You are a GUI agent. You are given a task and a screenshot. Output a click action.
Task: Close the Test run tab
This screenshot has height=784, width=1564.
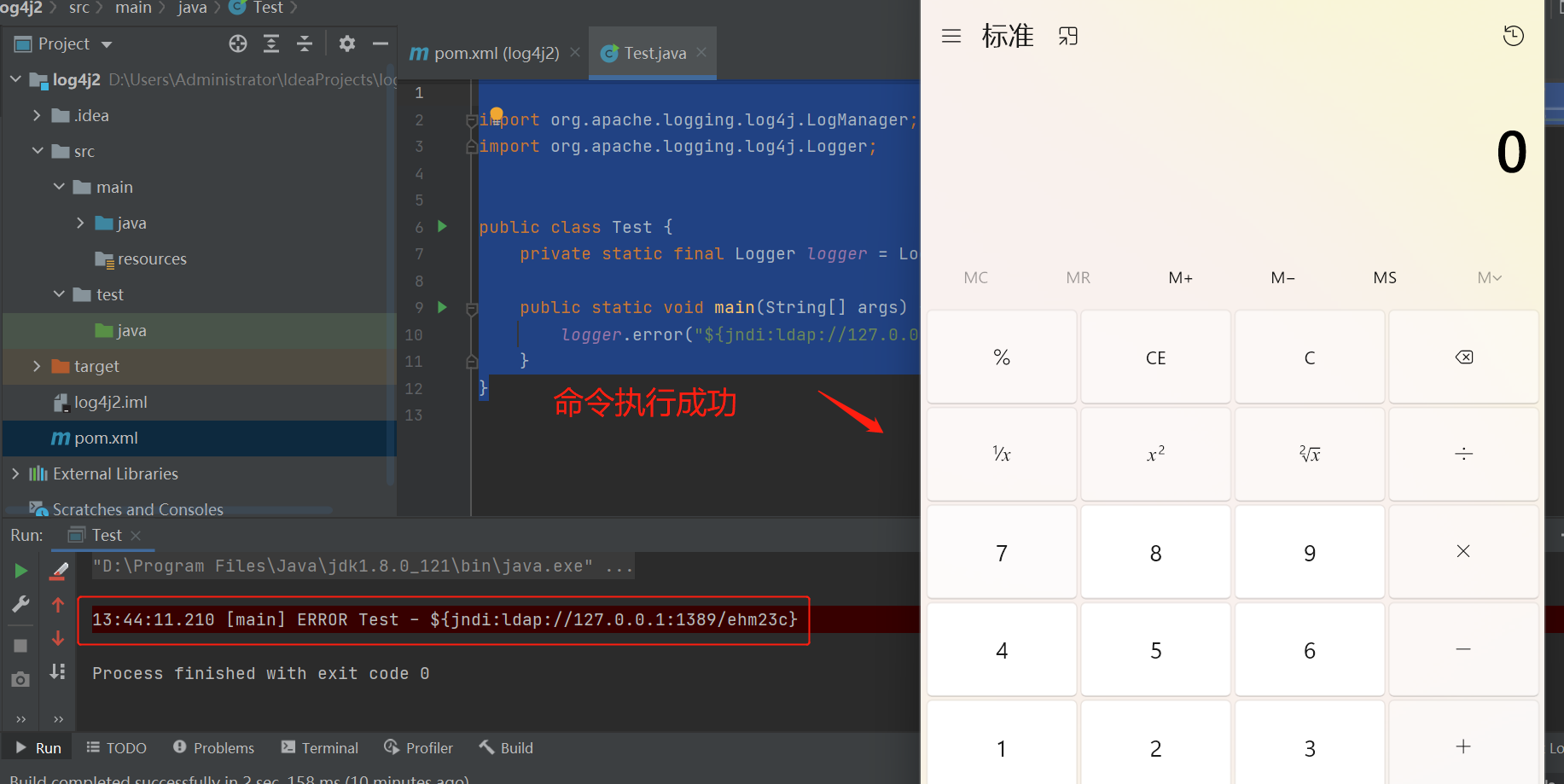tap(136, 536)
